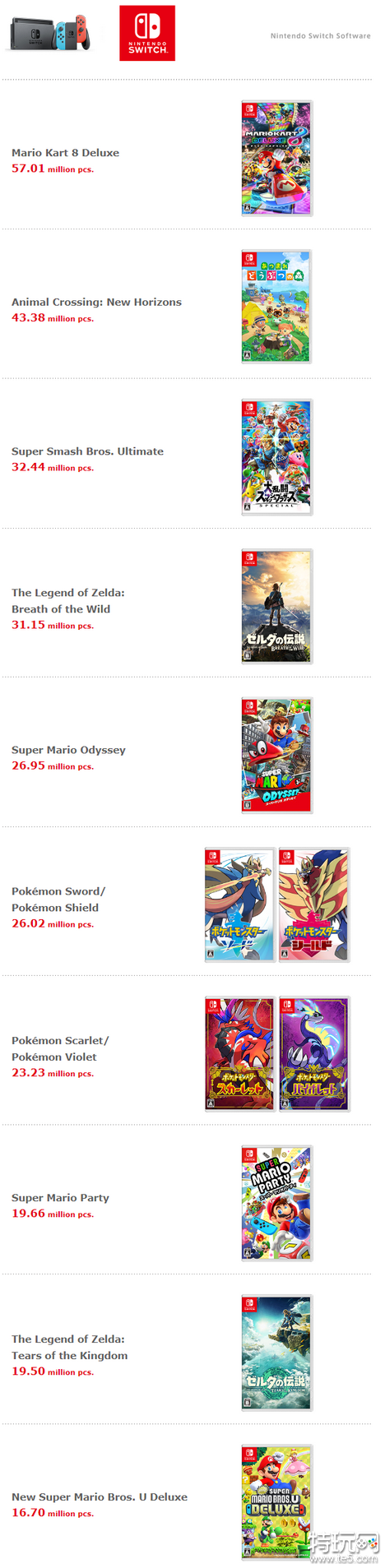Click the Pokémon Sword box art
This screenshot has height=1568, width=385.
point(239,905)
